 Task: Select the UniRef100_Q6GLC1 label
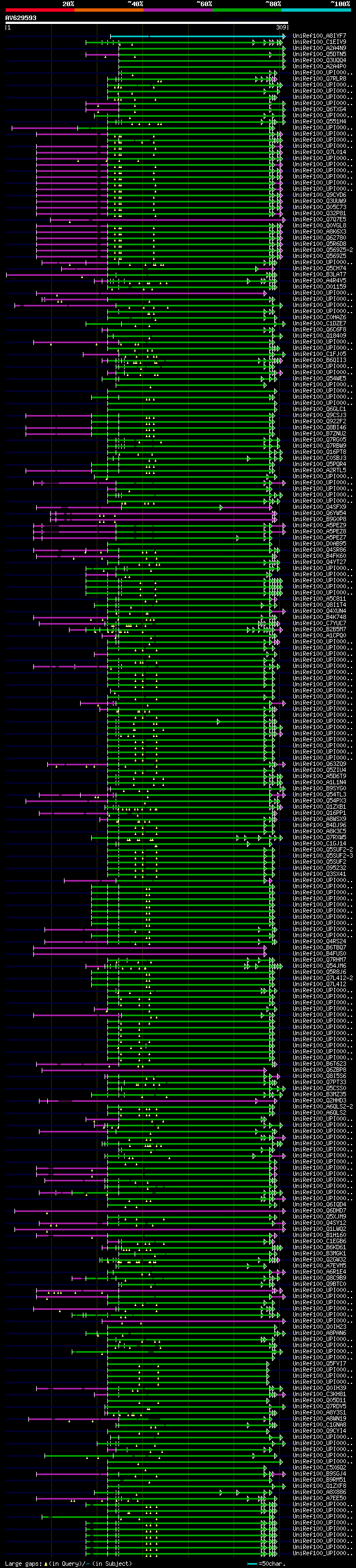tap(319, 409)
